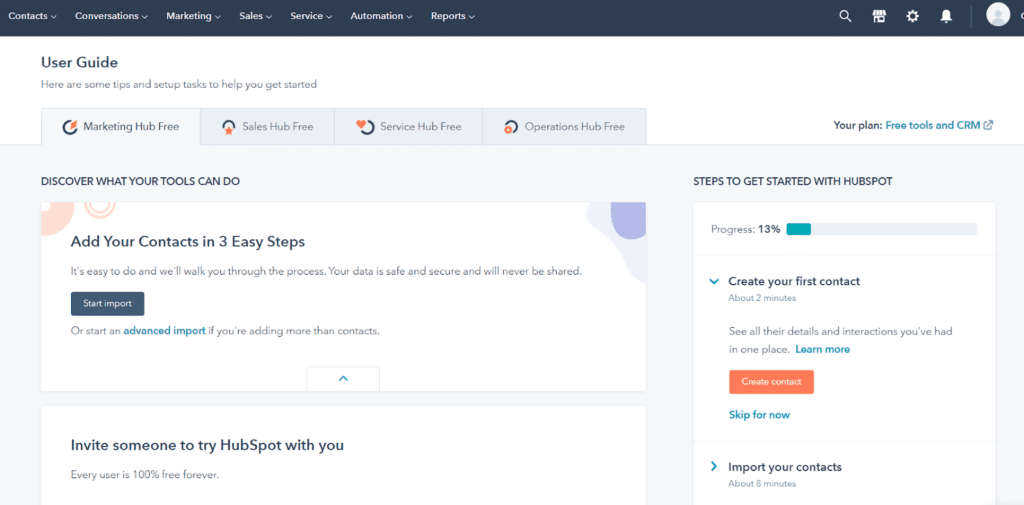1024x505 pixels.
Task: Click the Learn more link
Action: (x=822, y=350)
